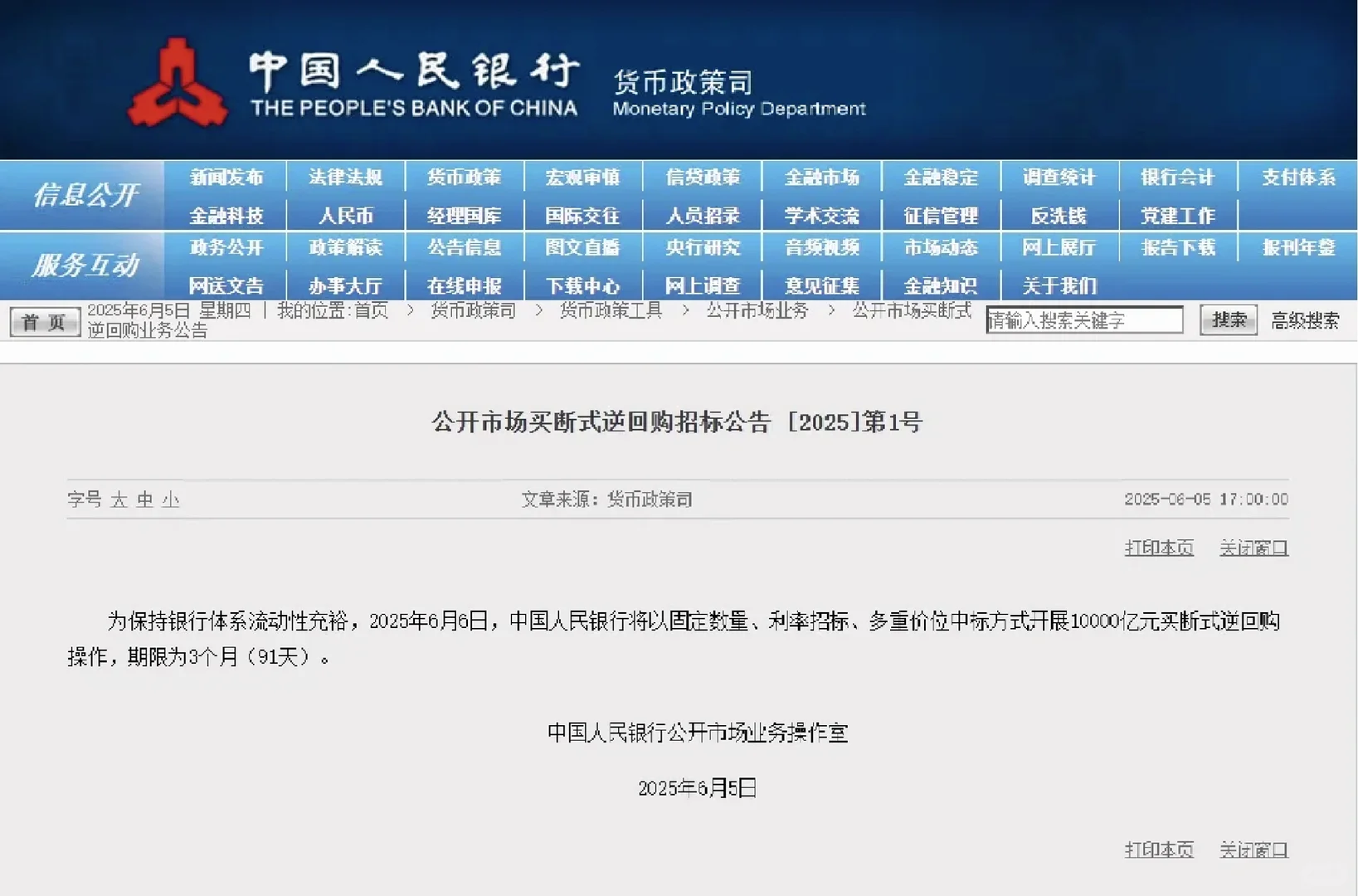Click 打印本页 to print the page

[1158, 548]
